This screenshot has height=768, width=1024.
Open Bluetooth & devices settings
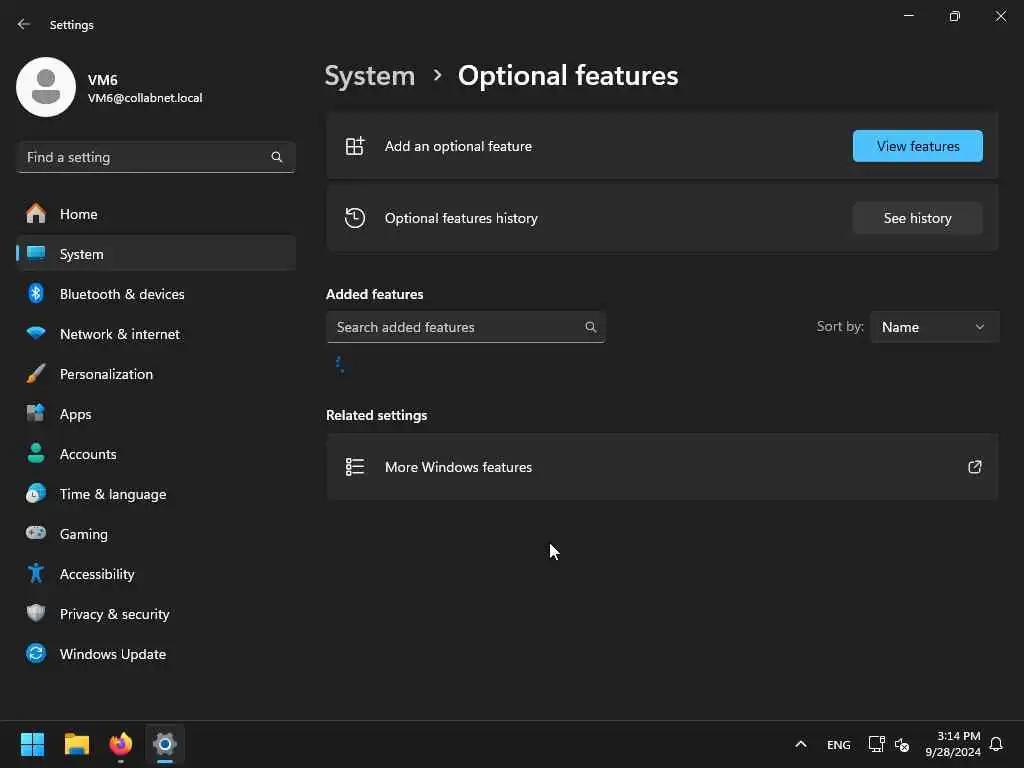coord(155,294)
